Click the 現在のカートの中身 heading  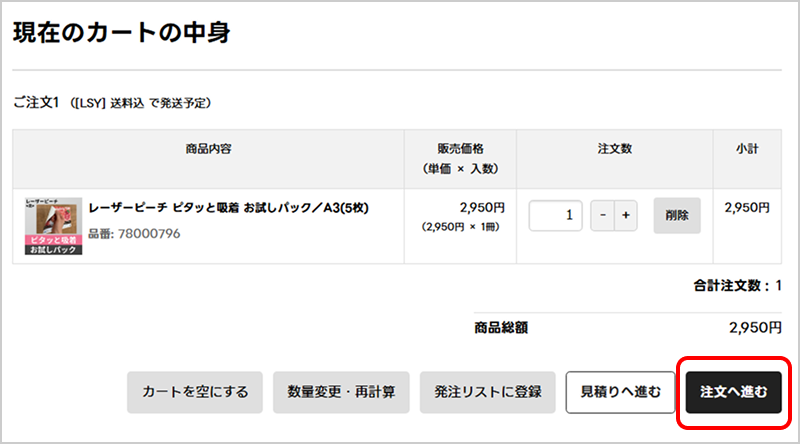[x=122, y=33]
